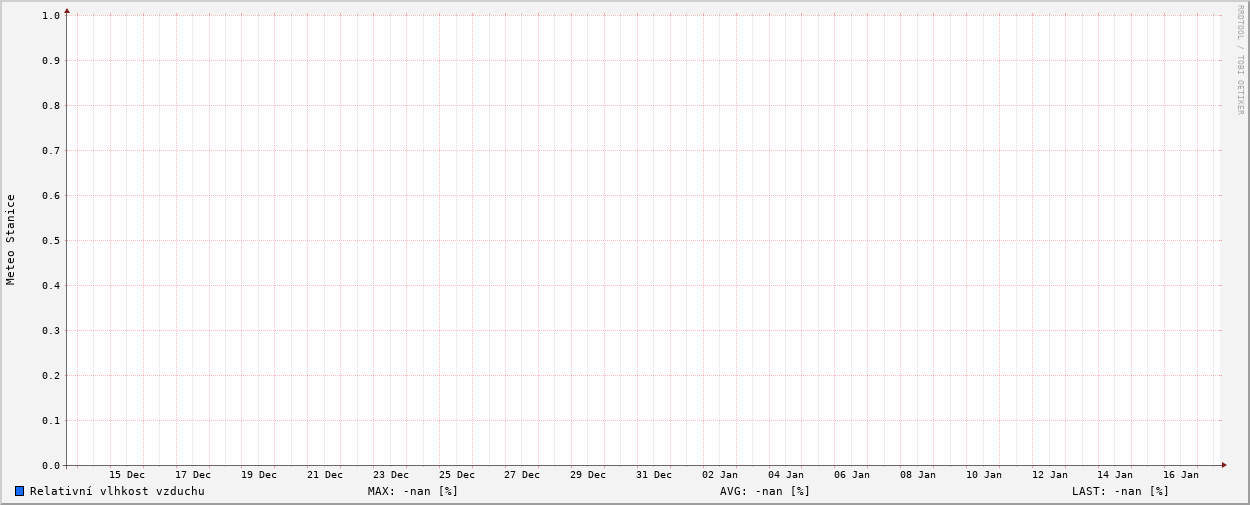This screenshot has height=505, width=1250.
Task: Select the '25 Dec' date label
Action: tap(457, 475)
